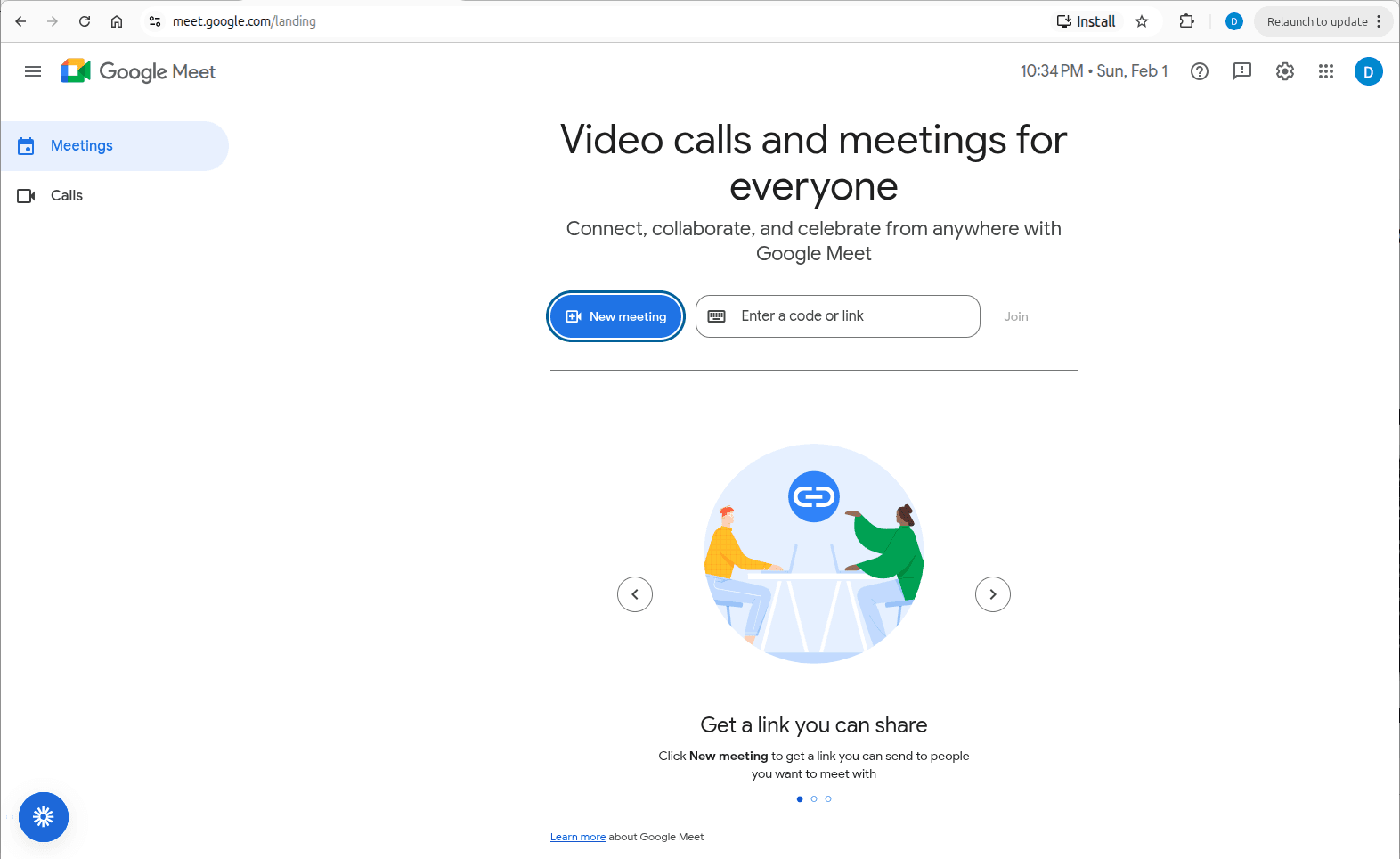Select the third carousel dot

click(828, 798)
